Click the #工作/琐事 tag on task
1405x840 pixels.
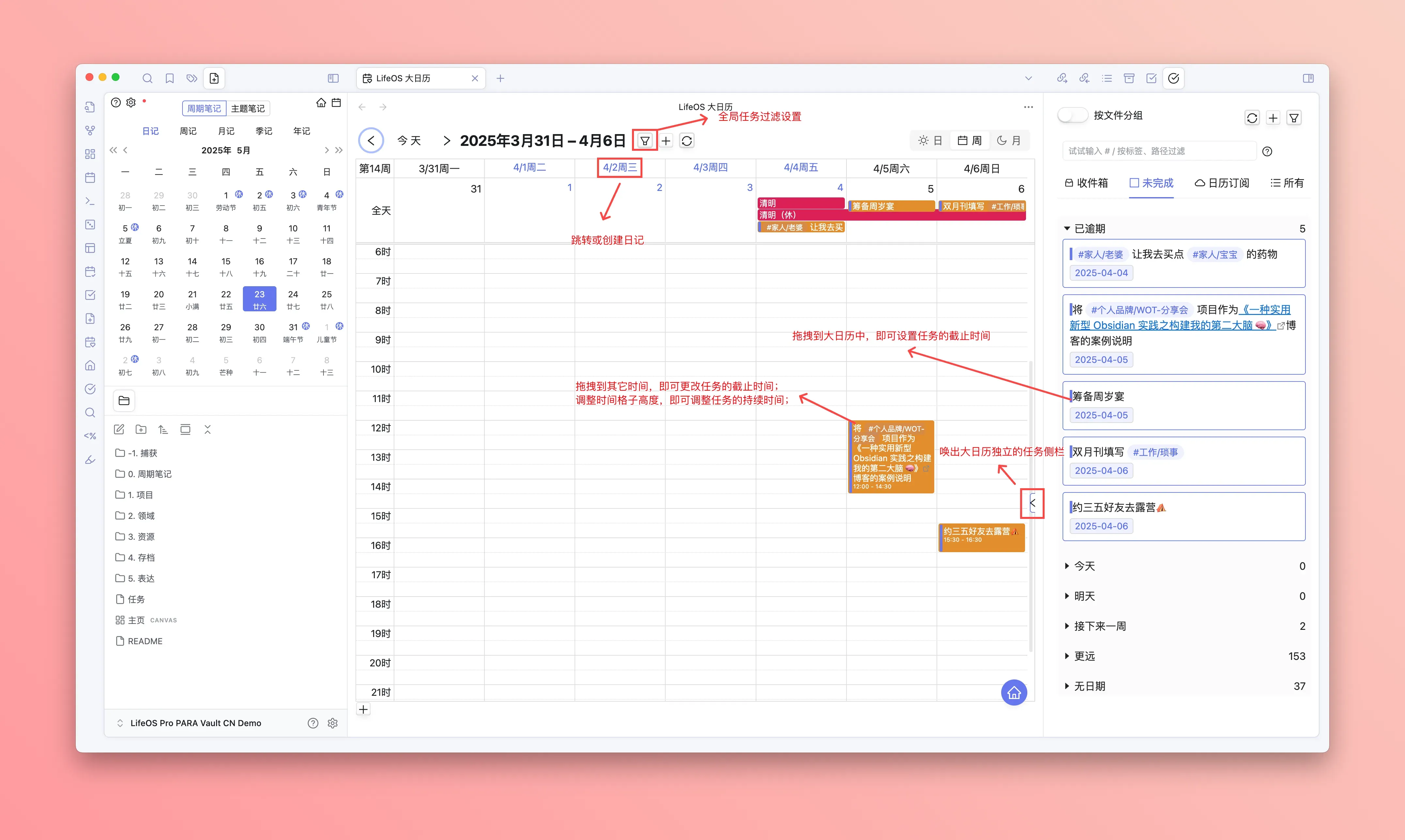click(1155, 452)
